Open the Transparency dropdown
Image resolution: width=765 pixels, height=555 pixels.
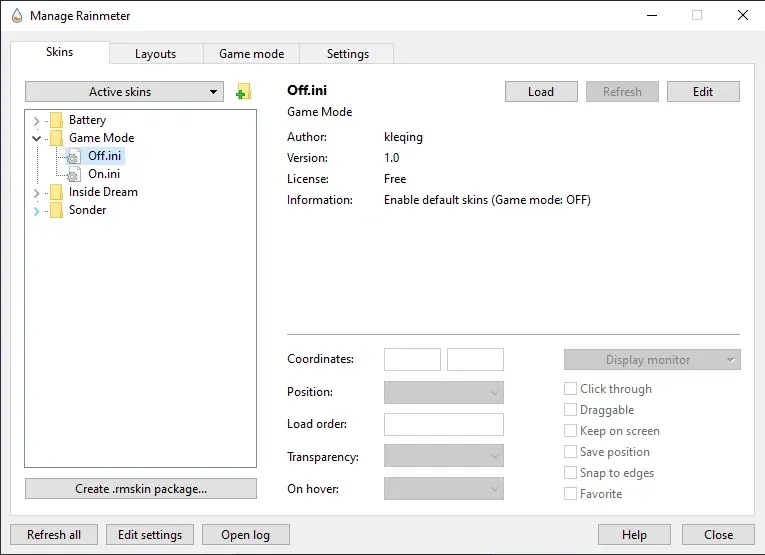pyautogui.click(x=443, y=456)
